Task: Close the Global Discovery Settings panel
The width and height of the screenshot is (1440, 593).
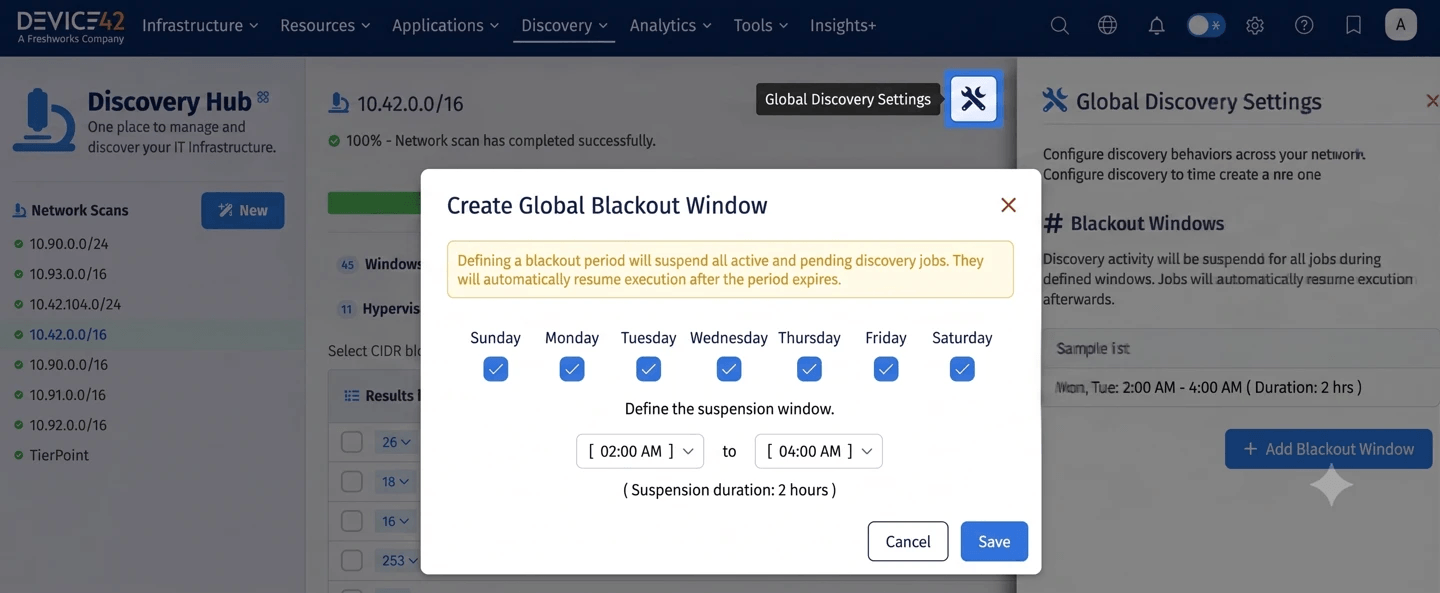Action: point(1431,101)
